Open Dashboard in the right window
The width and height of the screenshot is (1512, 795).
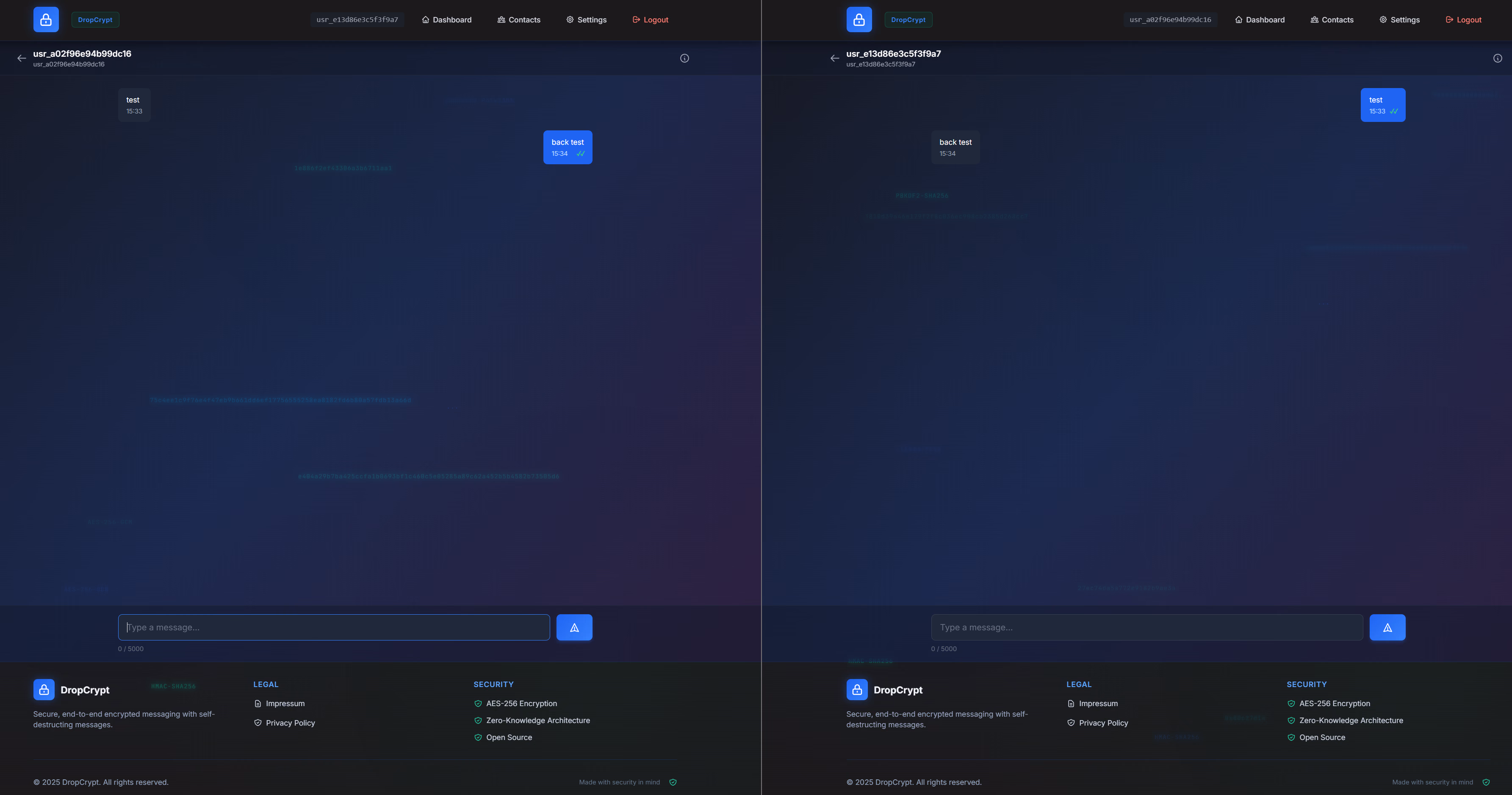[x=1260, y=19]
